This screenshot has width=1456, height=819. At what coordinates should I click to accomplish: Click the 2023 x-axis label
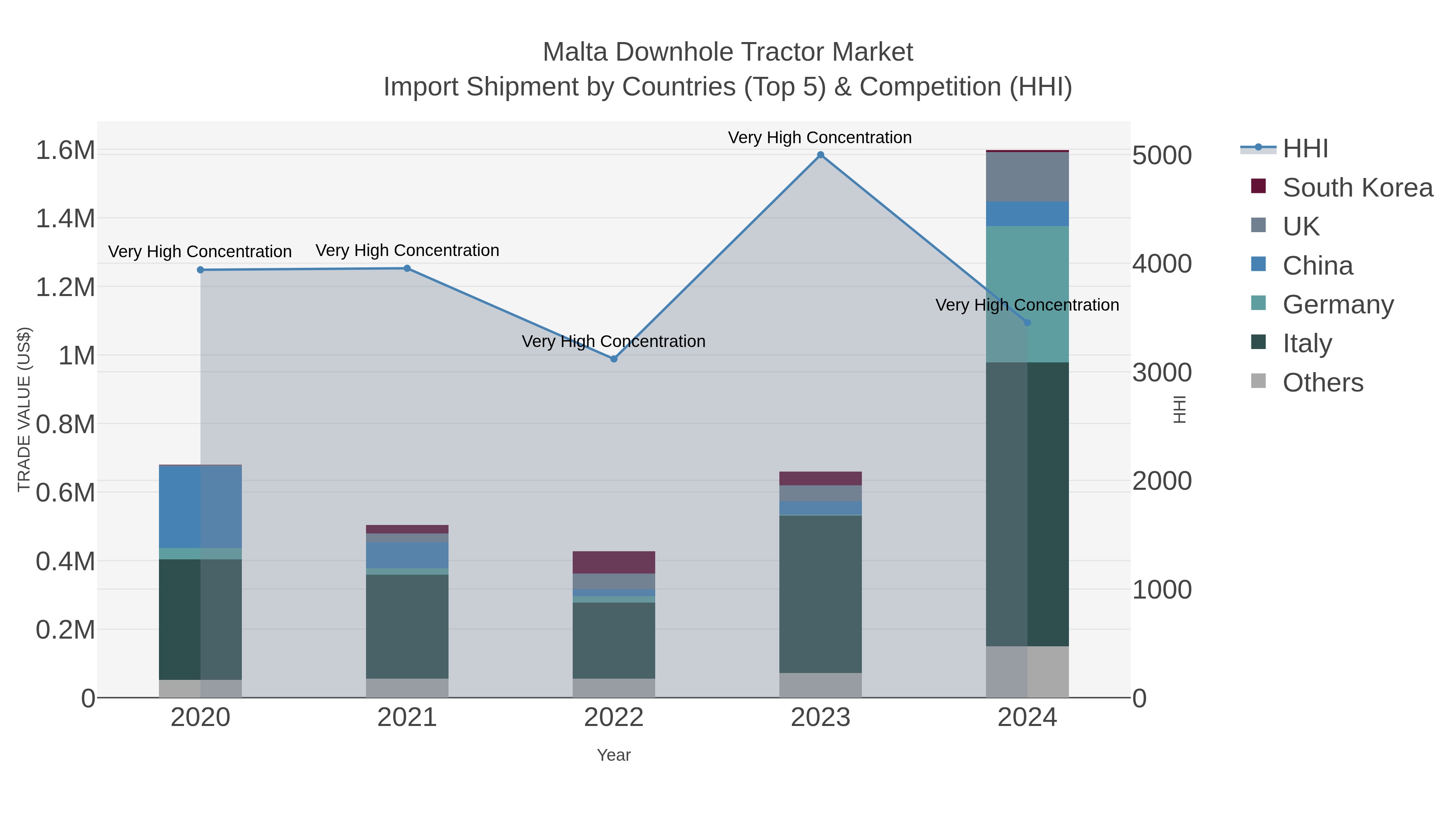pos(821,718)
